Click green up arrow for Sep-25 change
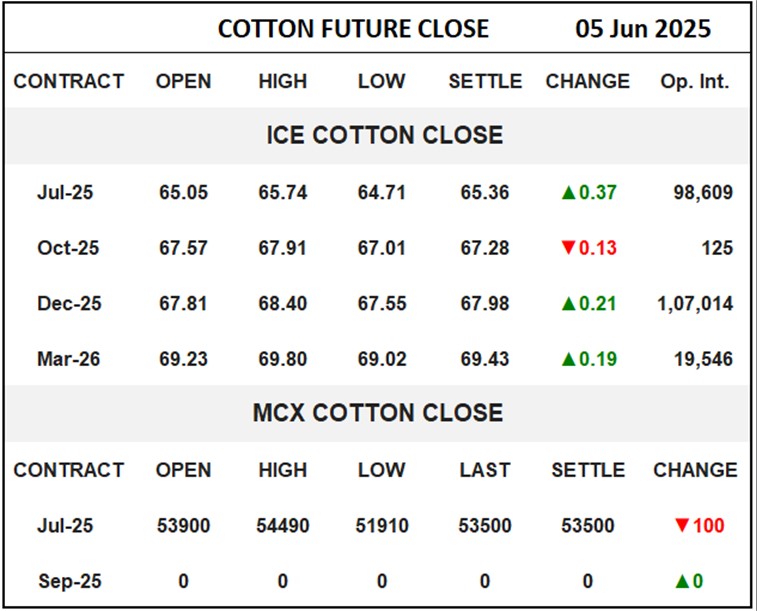Image resolution: width=757 pixels, height=611 pixels. 684,581
